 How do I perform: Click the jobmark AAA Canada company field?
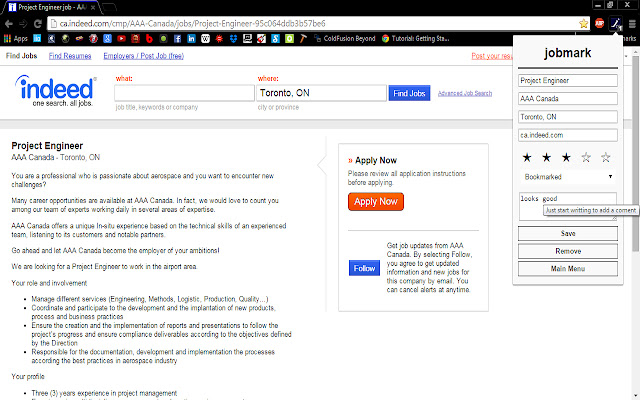pyautogui.click(x=568, y=98)
